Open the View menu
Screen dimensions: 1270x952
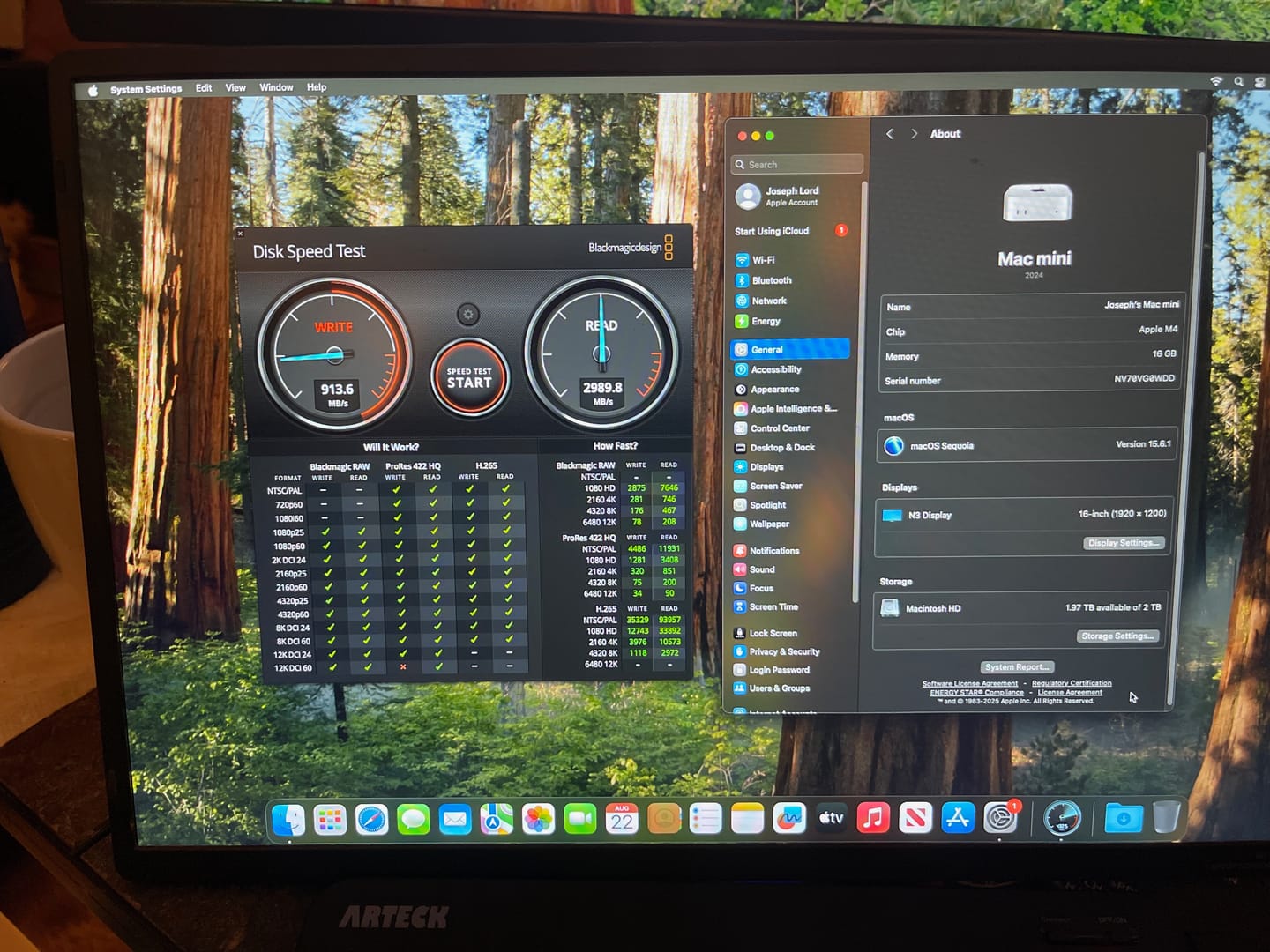(235, 88)
